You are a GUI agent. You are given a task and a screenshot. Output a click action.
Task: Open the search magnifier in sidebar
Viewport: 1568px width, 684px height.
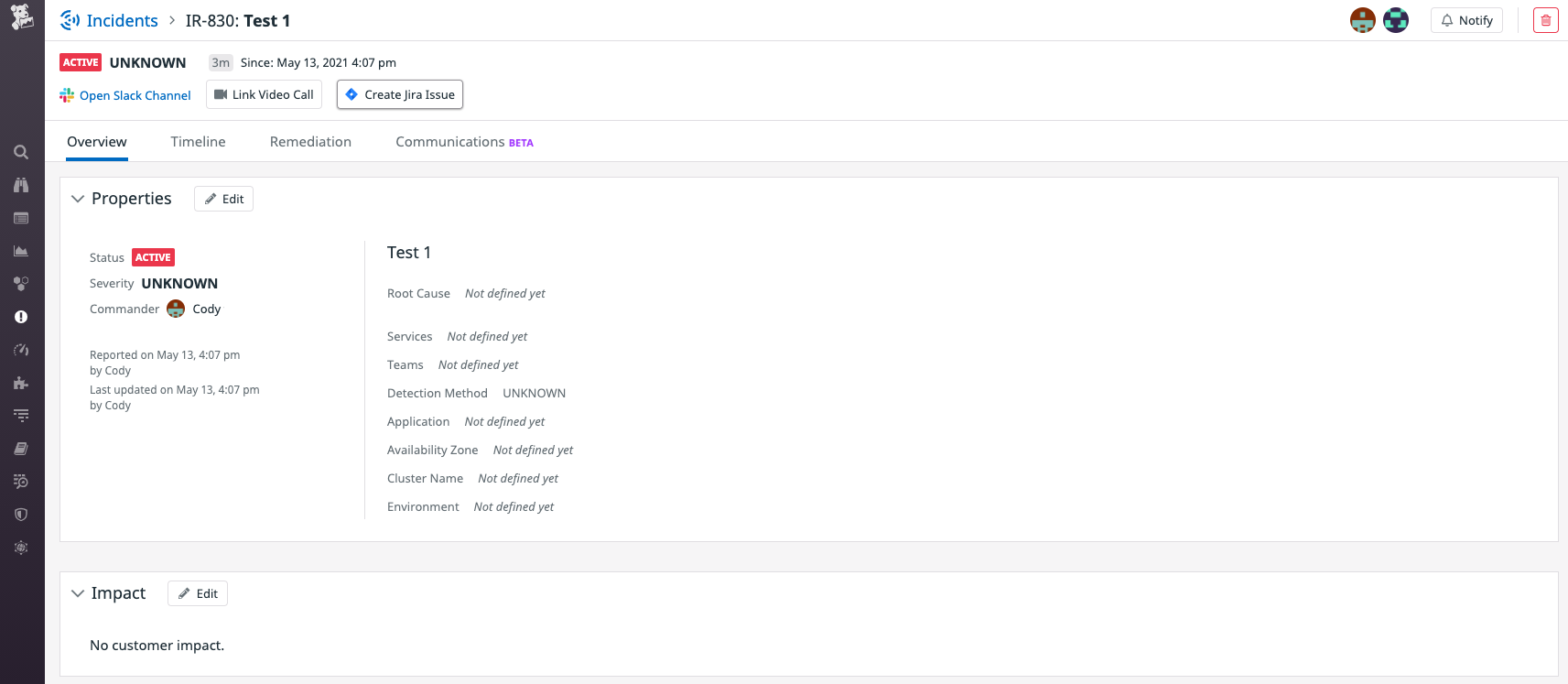21,152
